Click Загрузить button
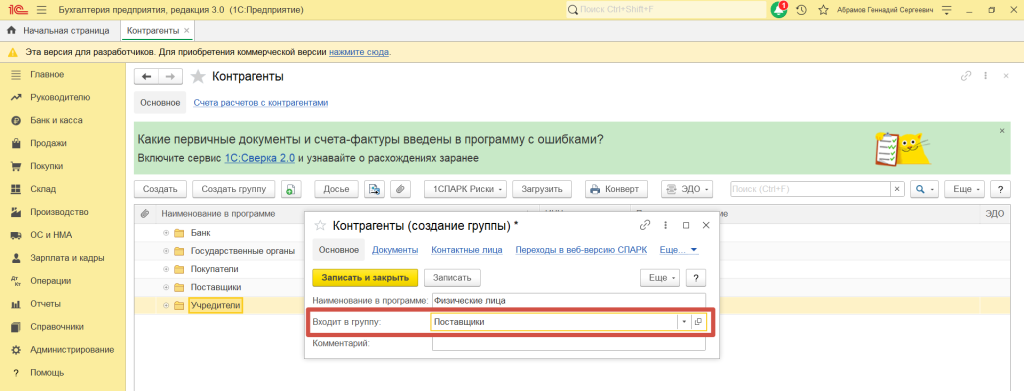 point(542,189)
